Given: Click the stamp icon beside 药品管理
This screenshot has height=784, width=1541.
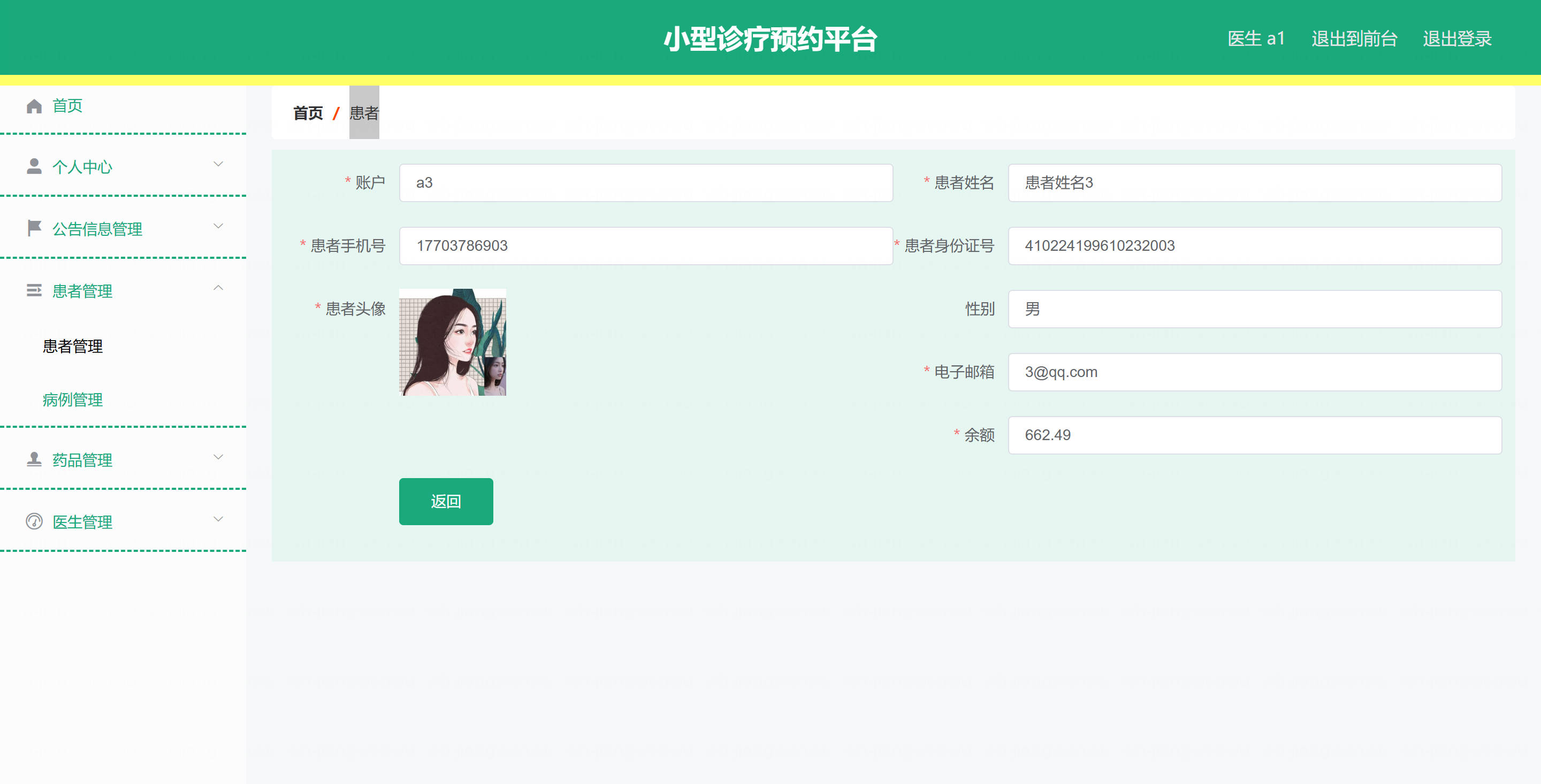Looking at the screenshot, I should [x=34, y=459].
